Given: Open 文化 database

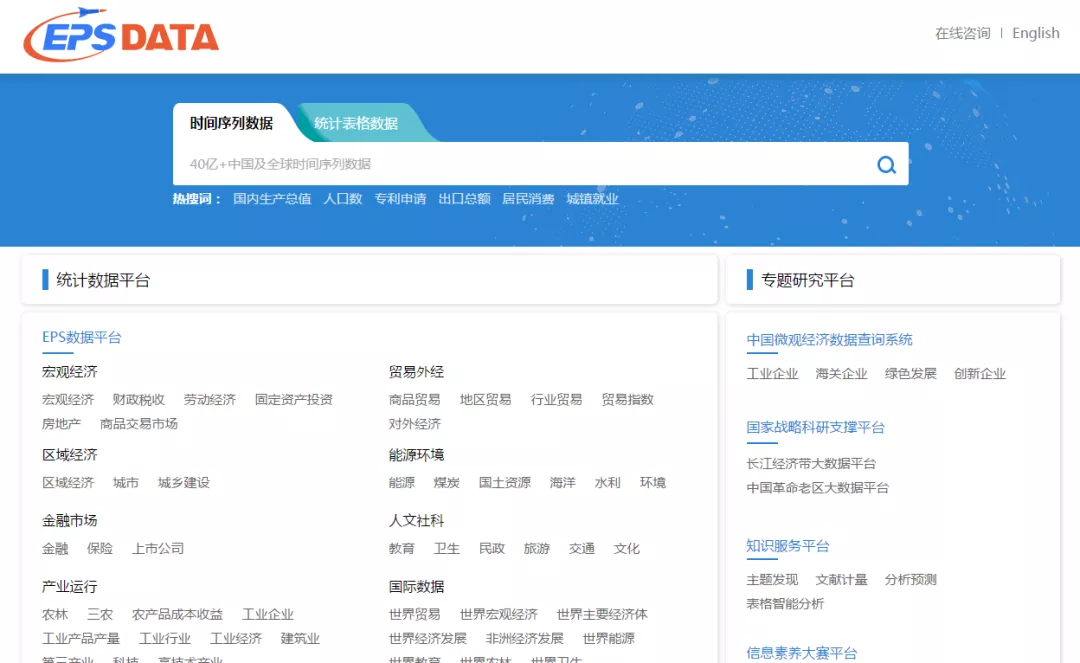Looking at the screenshot, I should point(627,549).
